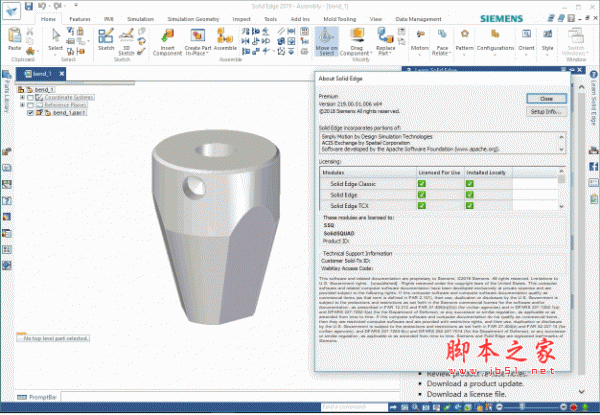Click the Save icon in quick access toolbar

coord(29,6)
